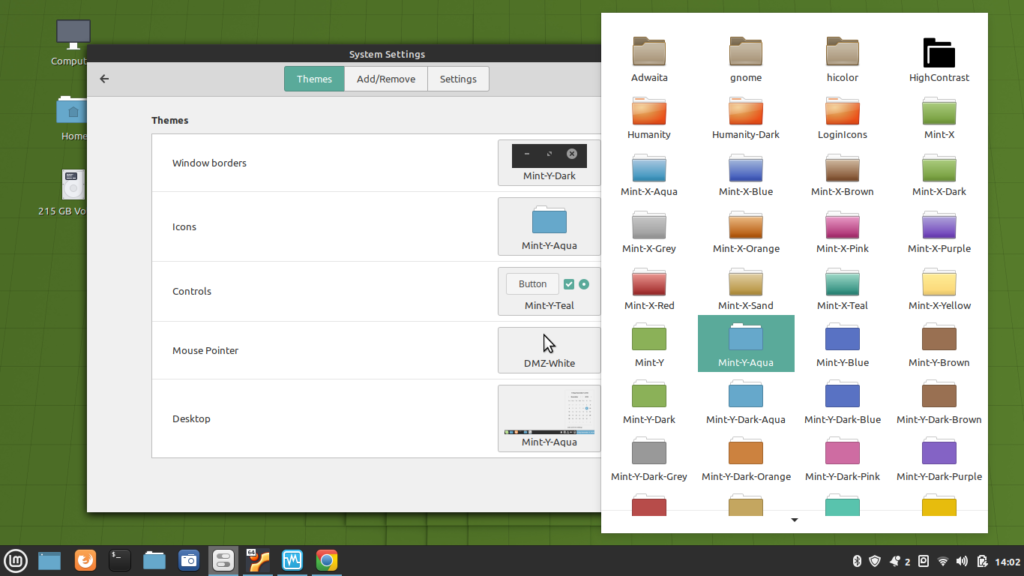Select the Mint-X-Teal icon theme
The image size is (1024, 576).
pyautogui.click(x=842, y=289)
